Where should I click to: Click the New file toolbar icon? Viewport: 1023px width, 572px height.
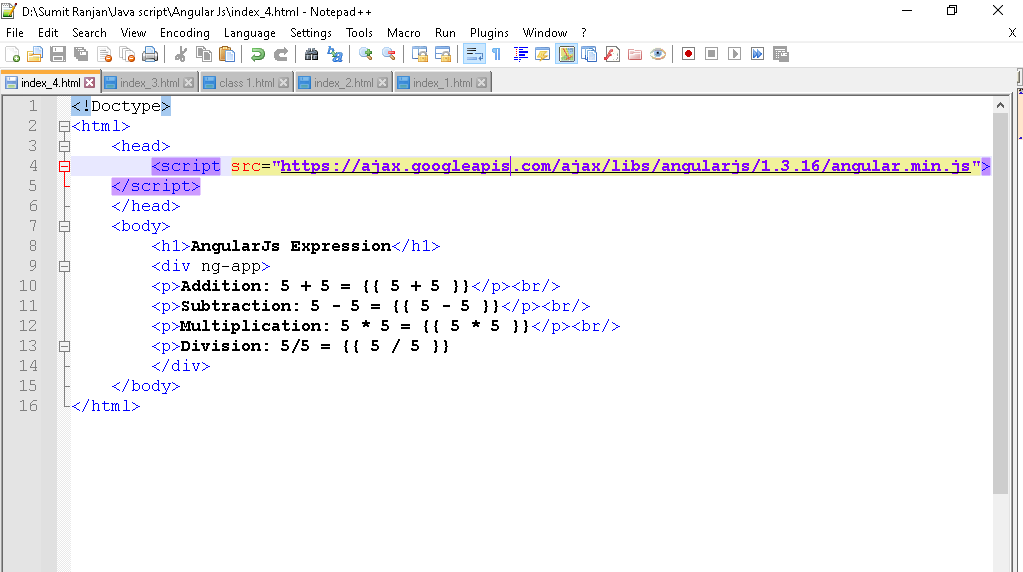point(13,54)
